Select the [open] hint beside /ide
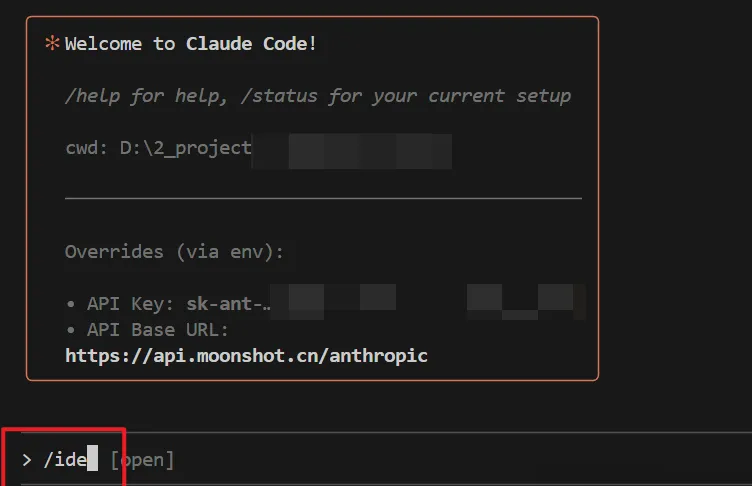Viewport: 752px width, 486px height. tap(142, 460)
